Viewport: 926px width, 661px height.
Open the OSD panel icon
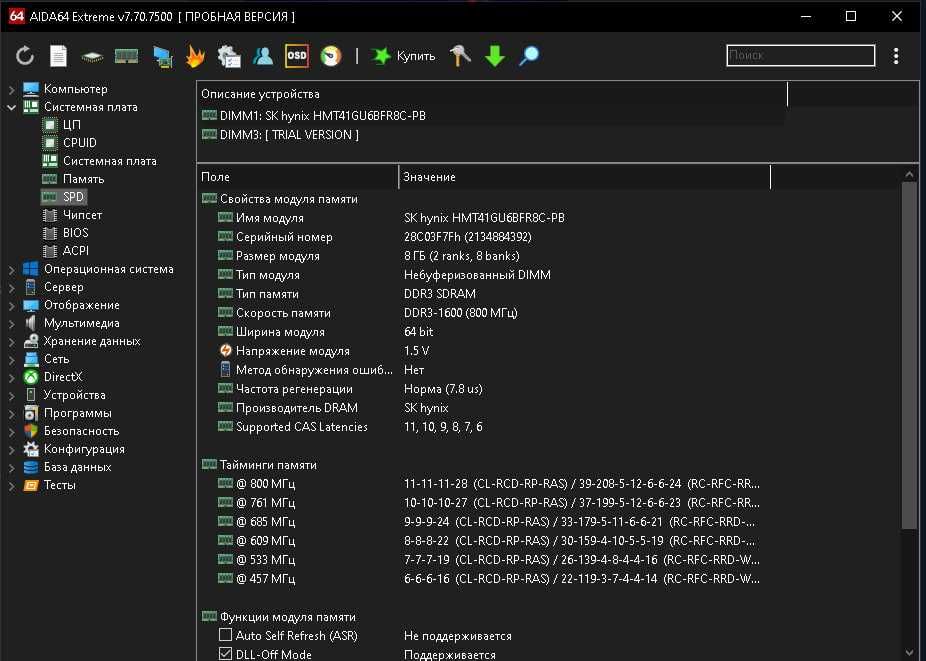coord(296,56)
